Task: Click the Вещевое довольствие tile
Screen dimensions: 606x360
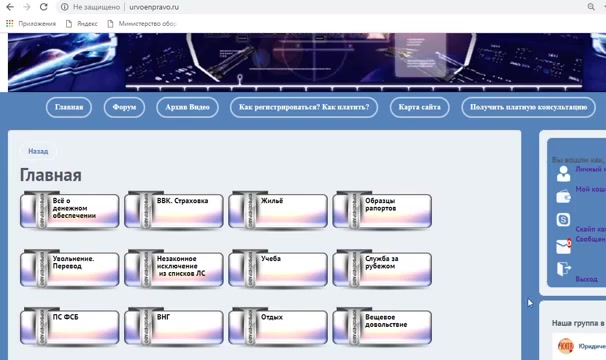Action: [x=382, y=327]
